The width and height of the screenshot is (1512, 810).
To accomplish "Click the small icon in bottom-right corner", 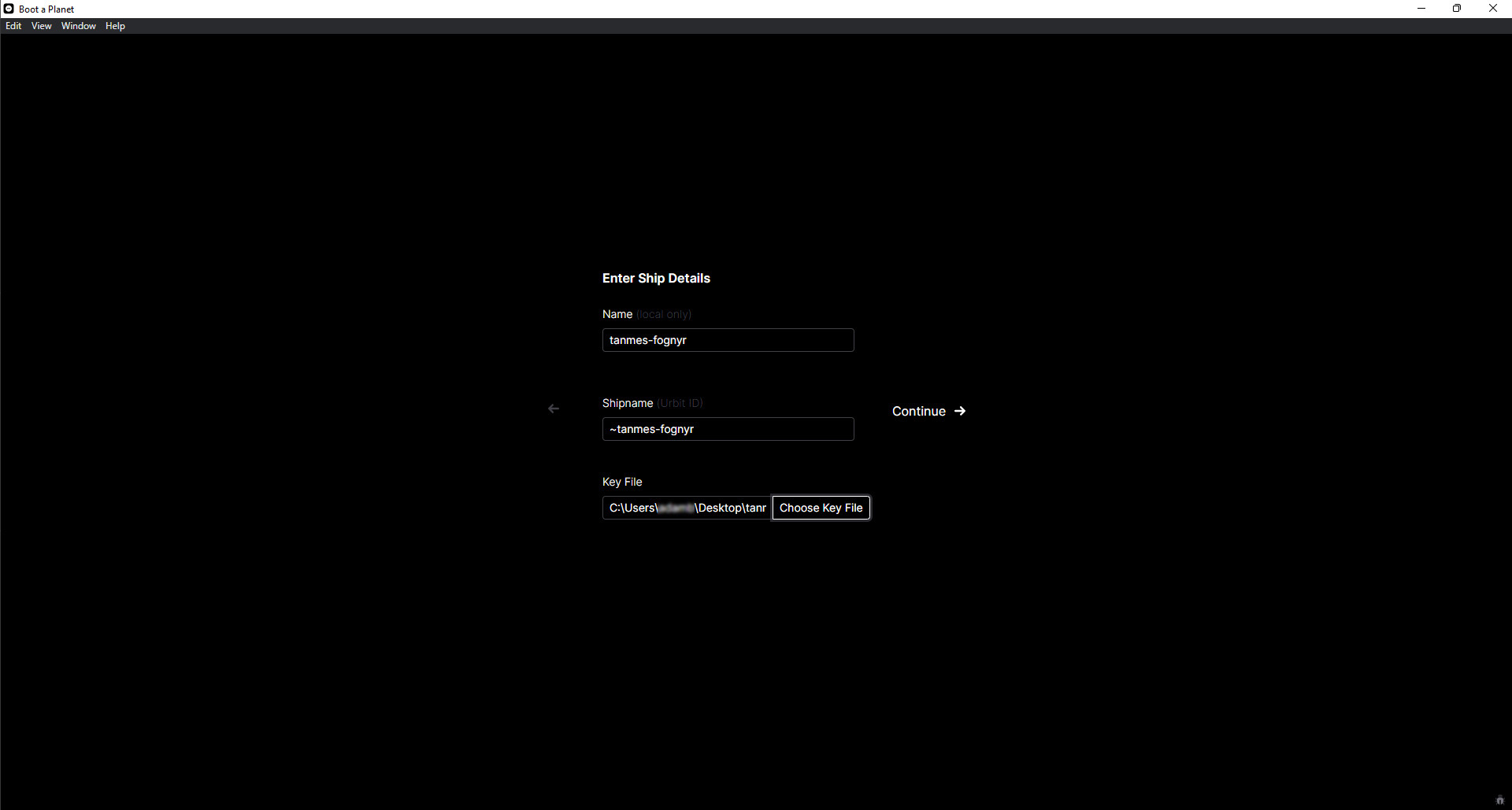I will [1499, 800].
